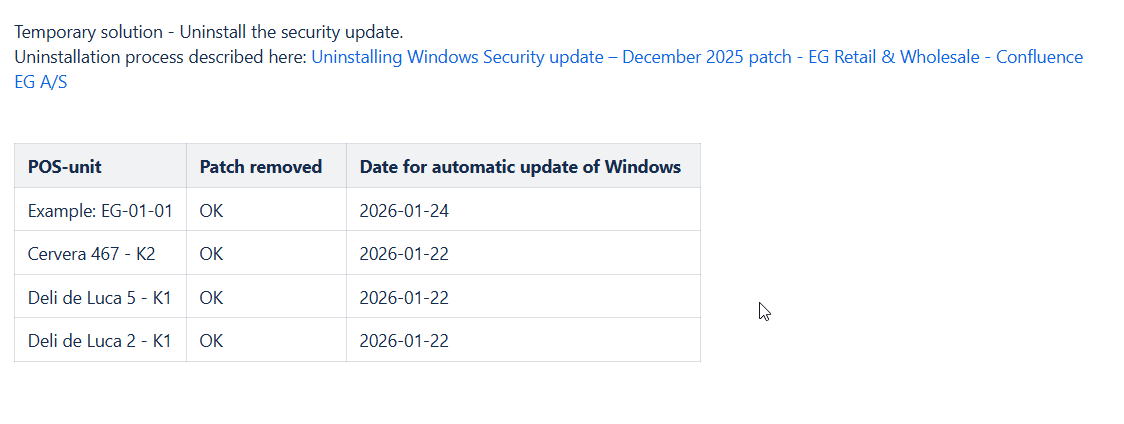Image resolution: width=1124 pixels, height=424 pixels.
Task: Select the 'Deli de Luca 5 - K1' cell
Action: [100, 298]
